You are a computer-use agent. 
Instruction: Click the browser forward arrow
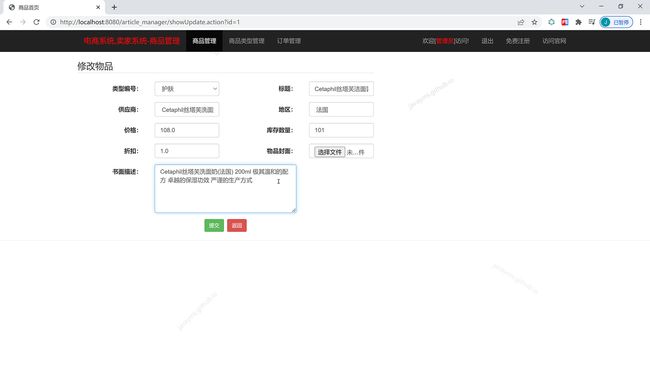coord(23,22)
